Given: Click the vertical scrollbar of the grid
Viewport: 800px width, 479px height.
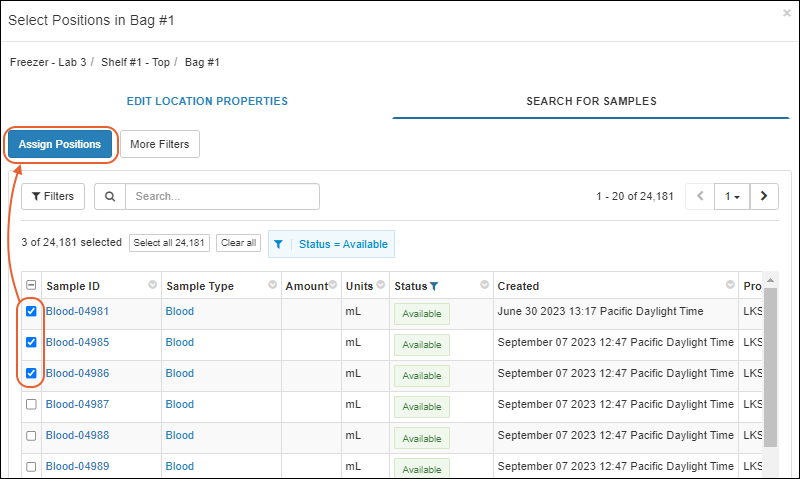Looking at the screenshot, I should click(x=770, y=380).
